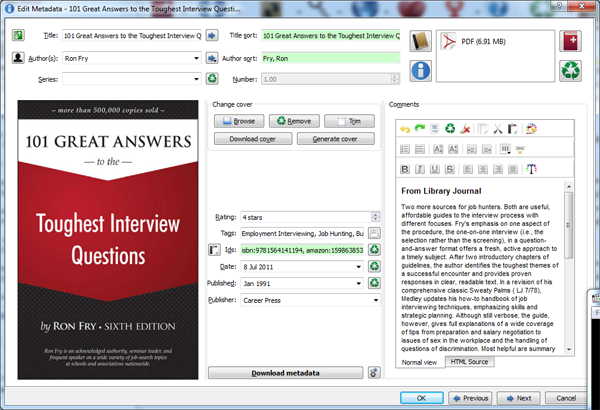Clear the Series field with recycle icon
The height and width of the screenshot is (410, 600).
pyautogui.click(x=212, y=79)
